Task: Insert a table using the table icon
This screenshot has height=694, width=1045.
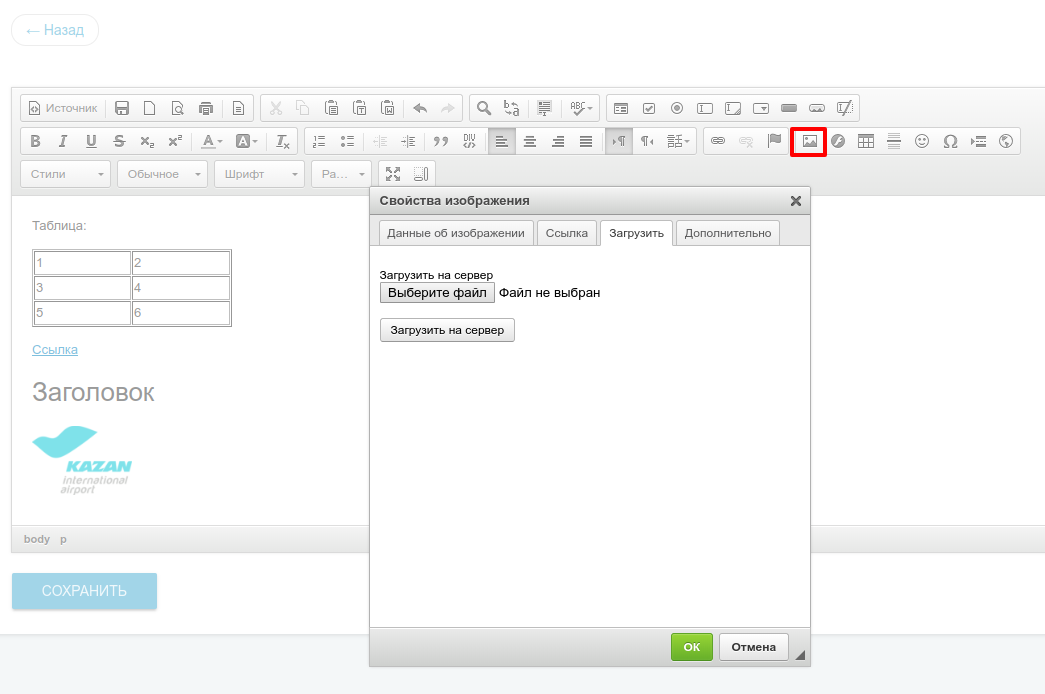Action: pyautogui.click(x=866, y=141)
